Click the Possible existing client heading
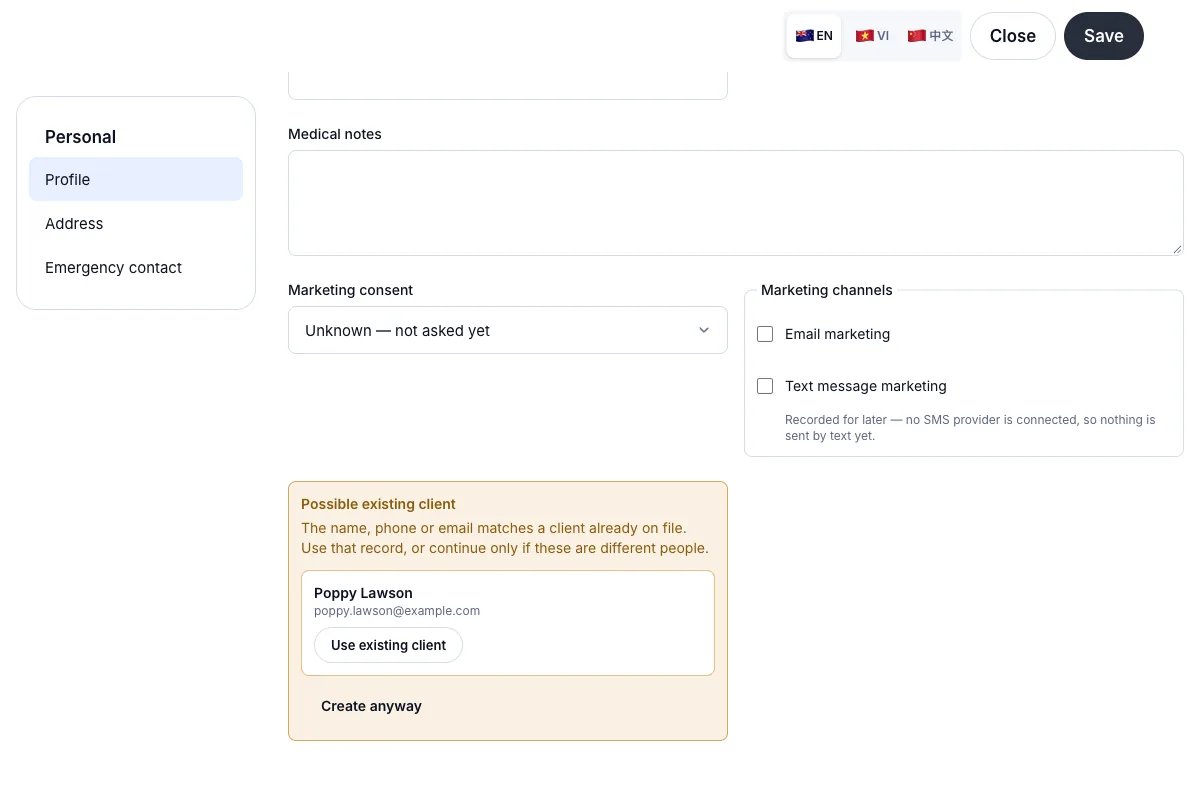 pos(378,504)
